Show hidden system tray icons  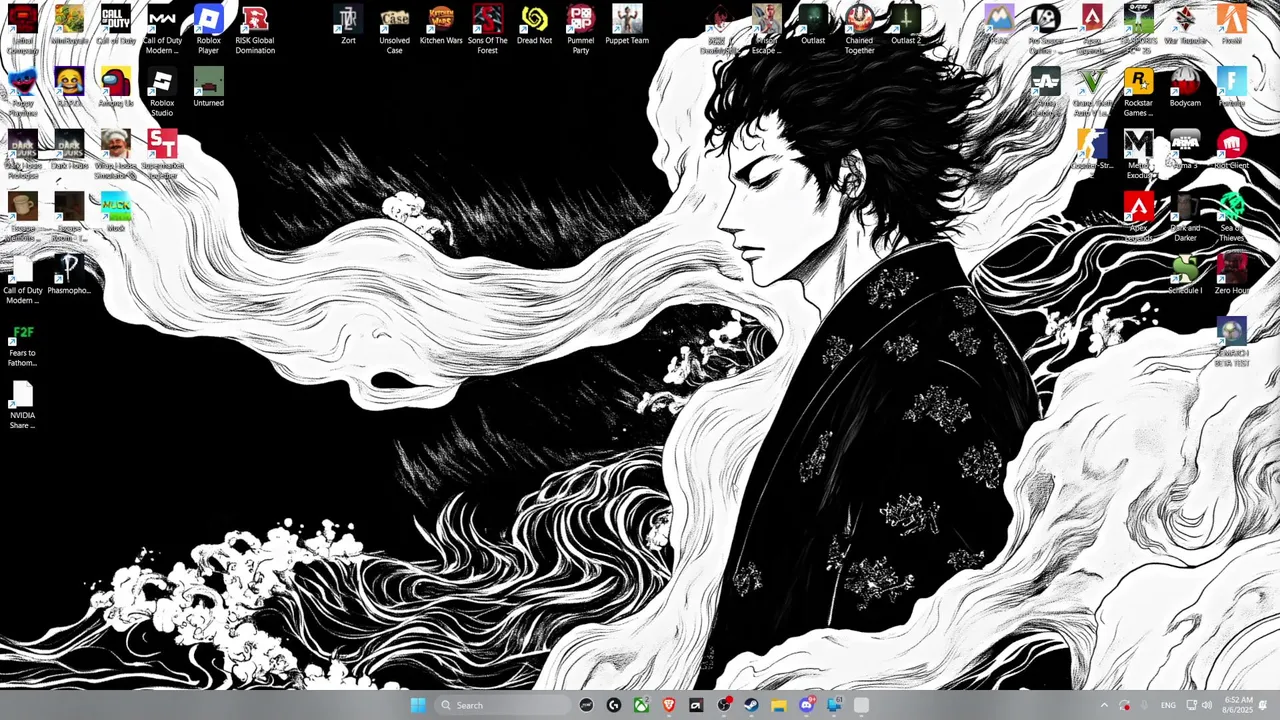click(1104, 705)
